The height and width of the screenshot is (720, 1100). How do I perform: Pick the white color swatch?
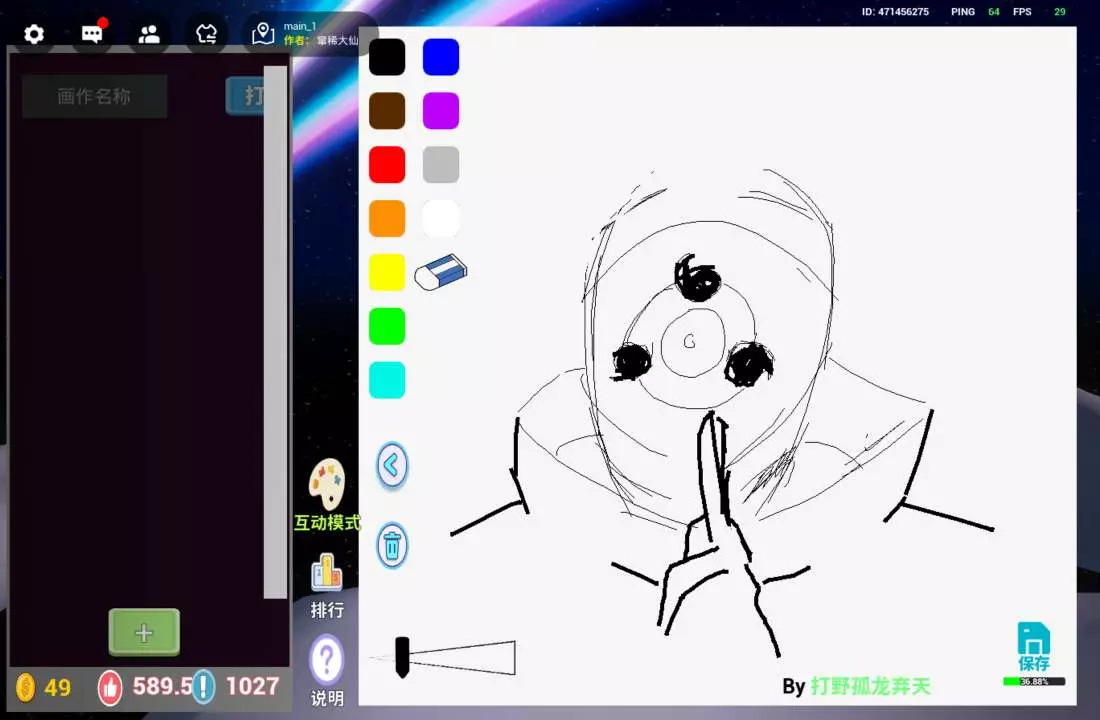pyautogui.click(x=441, y=218)
